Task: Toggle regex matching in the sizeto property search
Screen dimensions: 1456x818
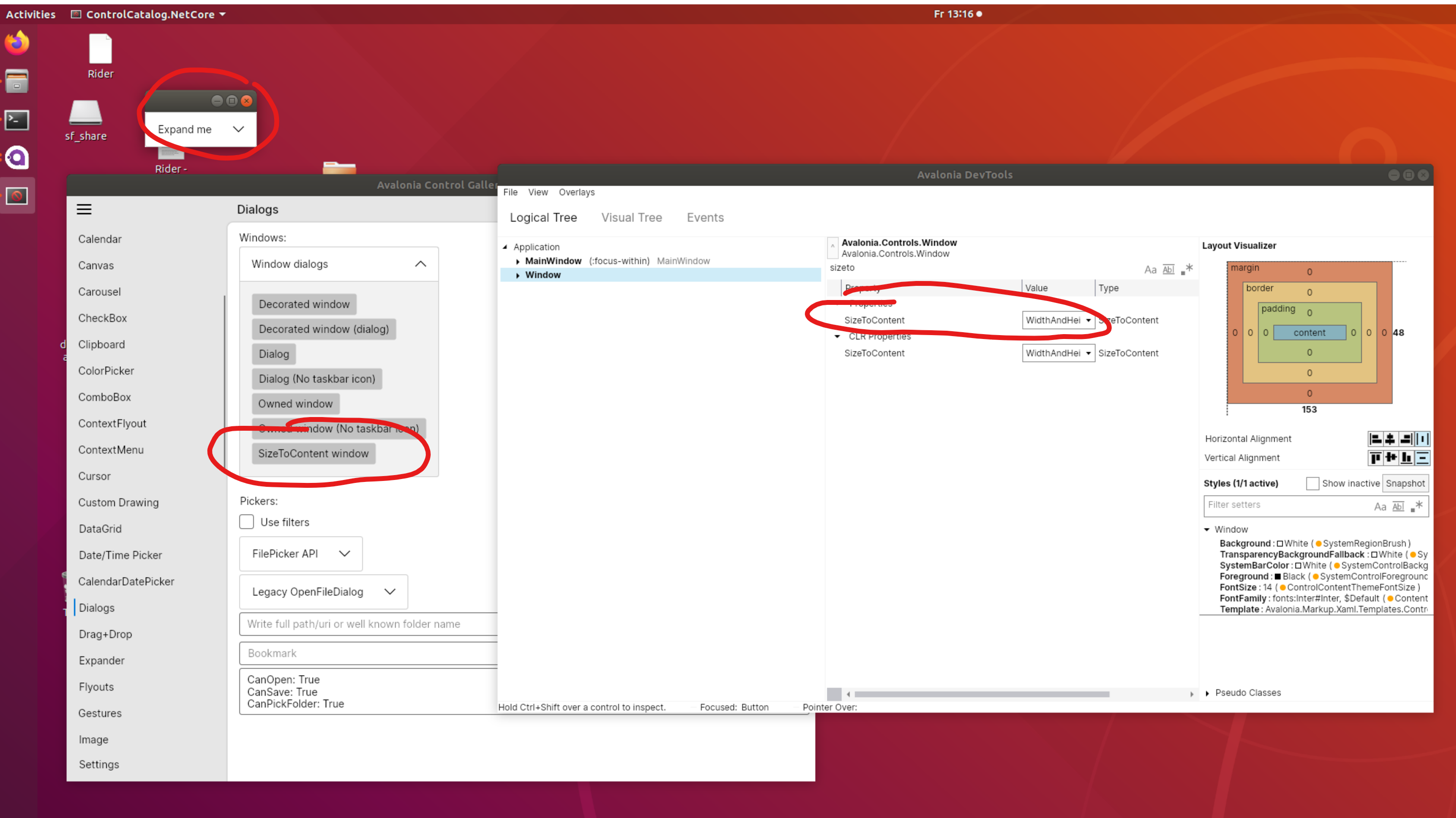Action: click(x=1187, y=269)
